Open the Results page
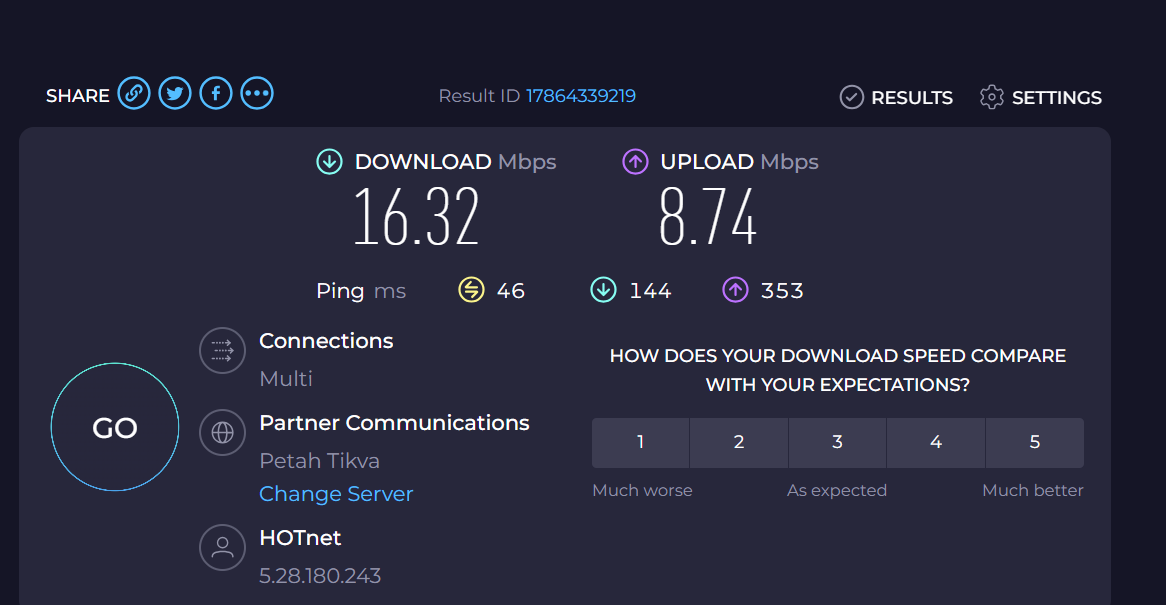The height and width of the screenshot is (605, 1166). click(x=896, y=97)
